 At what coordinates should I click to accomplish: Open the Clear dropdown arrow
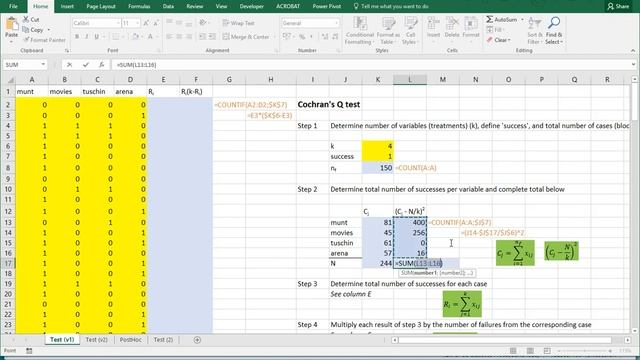tap(509, 40)
